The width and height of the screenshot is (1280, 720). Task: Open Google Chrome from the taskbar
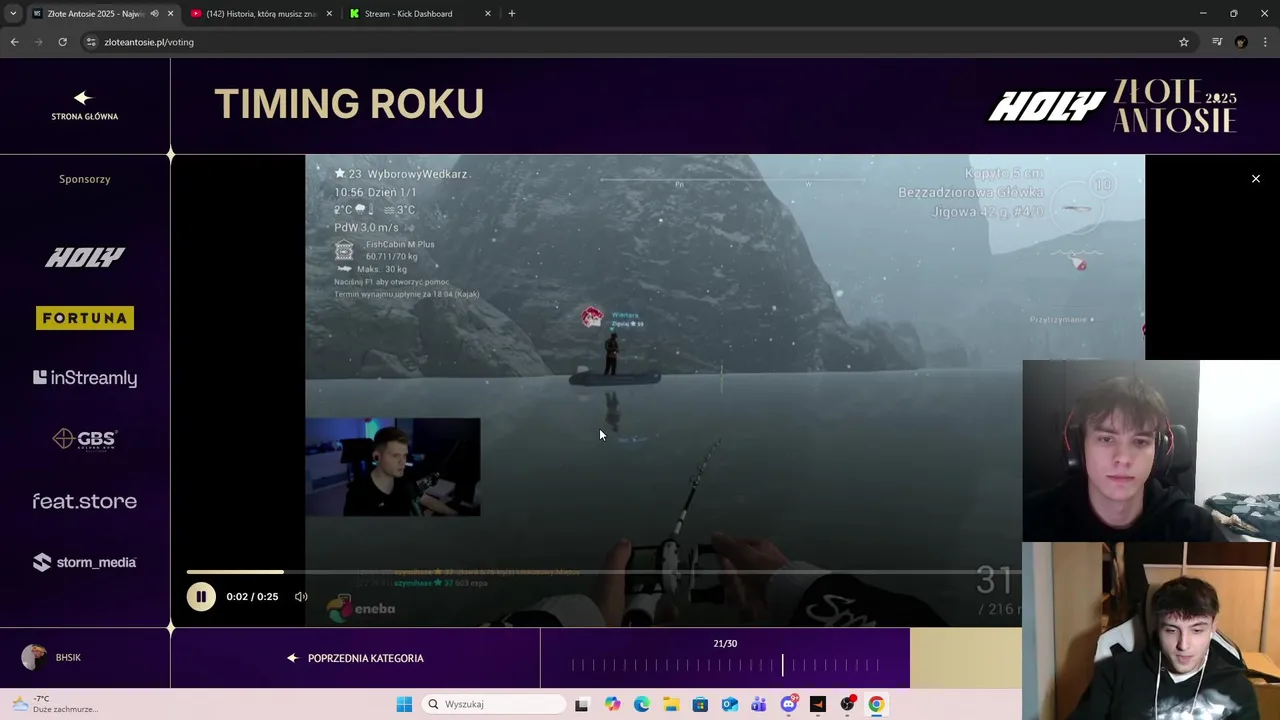[876, 704]
